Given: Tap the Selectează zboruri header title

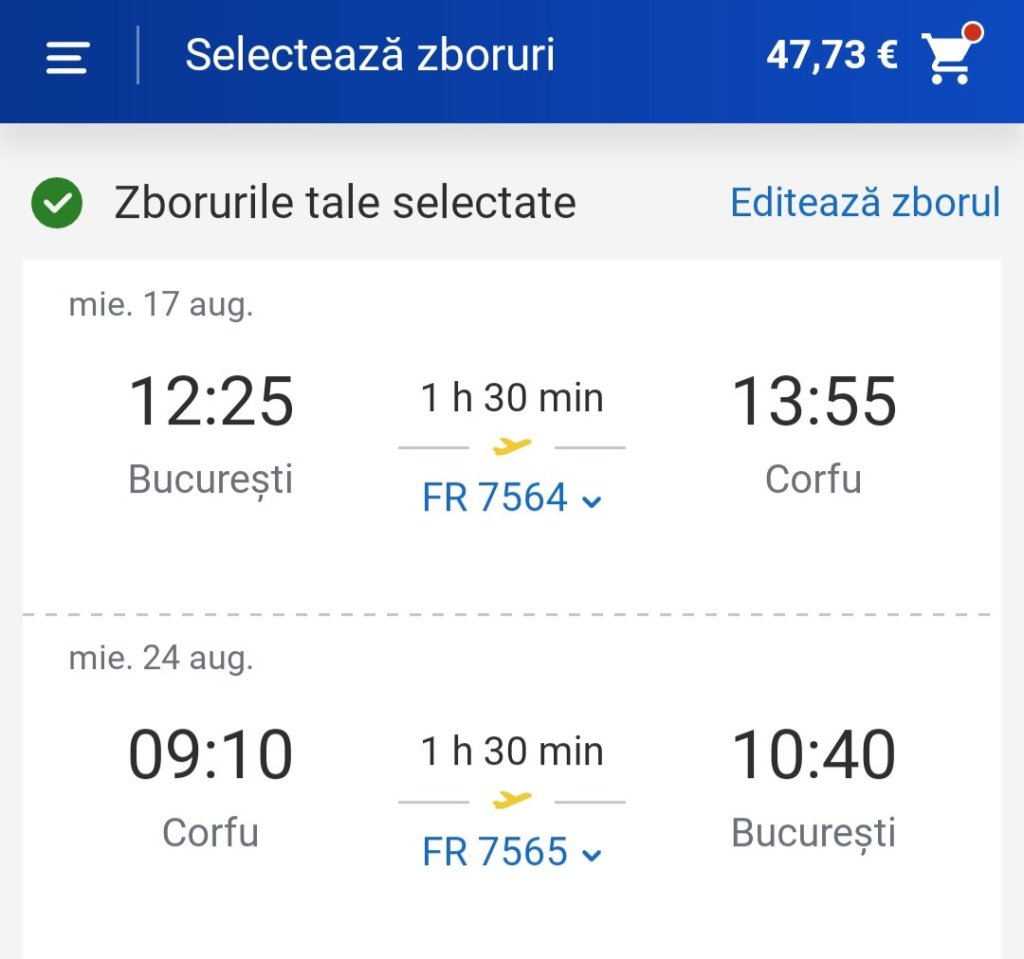Looking at the screenshot, I should (x=370, y=55).
